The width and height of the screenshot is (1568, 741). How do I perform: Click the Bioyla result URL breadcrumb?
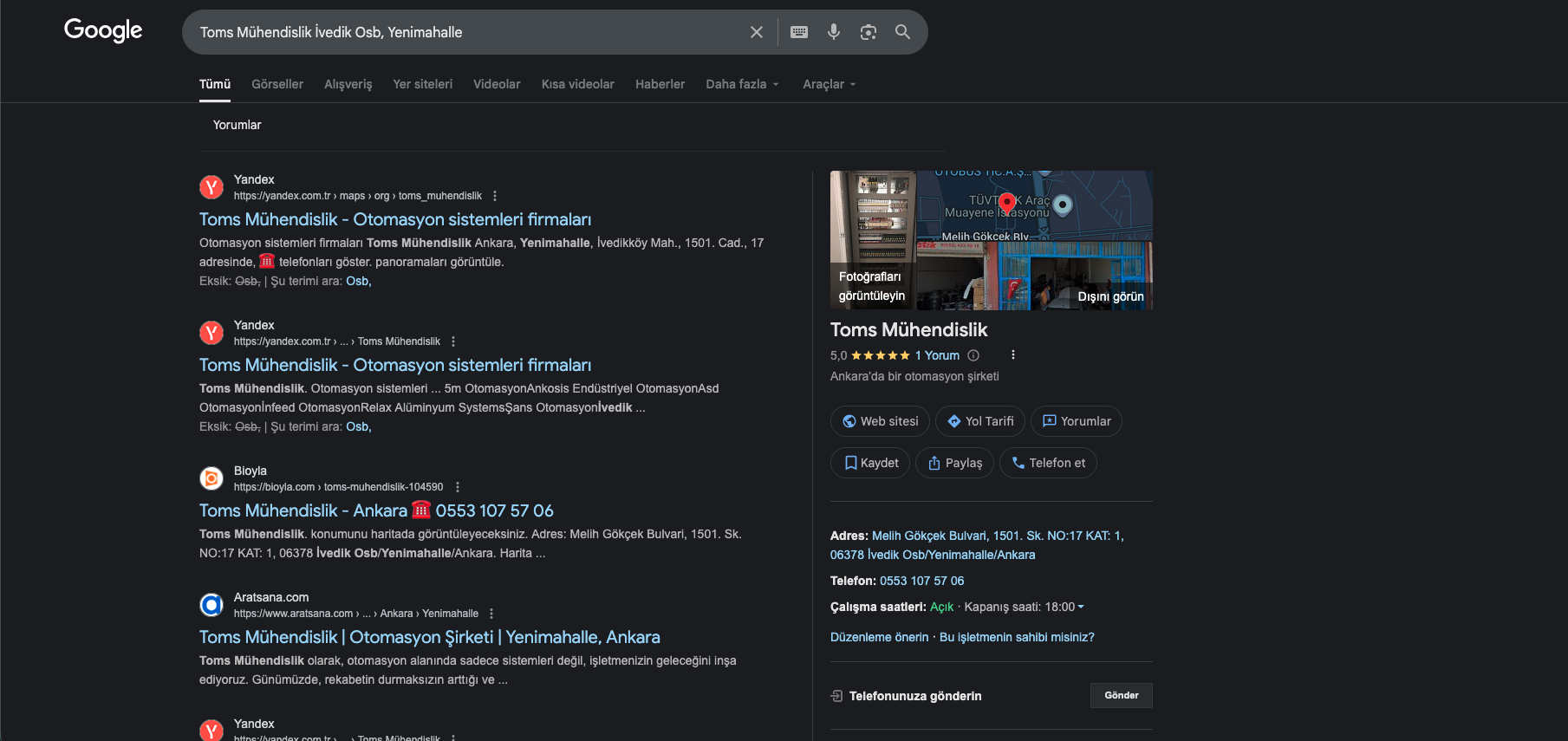tap(338, 487)
